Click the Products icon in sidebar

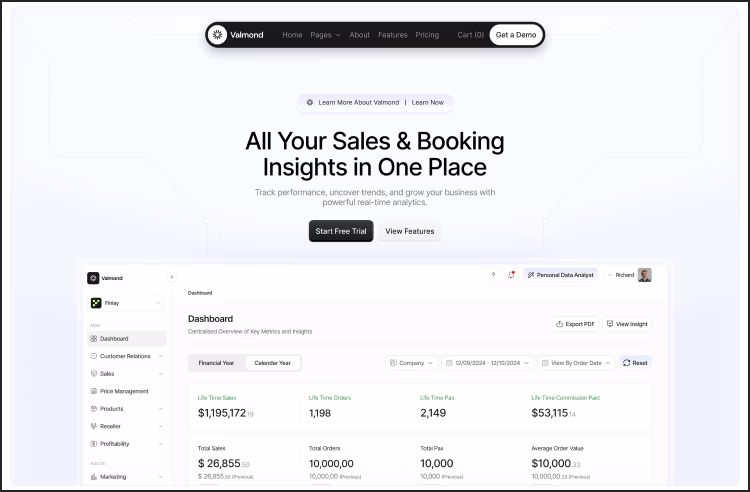pyautogui.click(x=94, y=409)
